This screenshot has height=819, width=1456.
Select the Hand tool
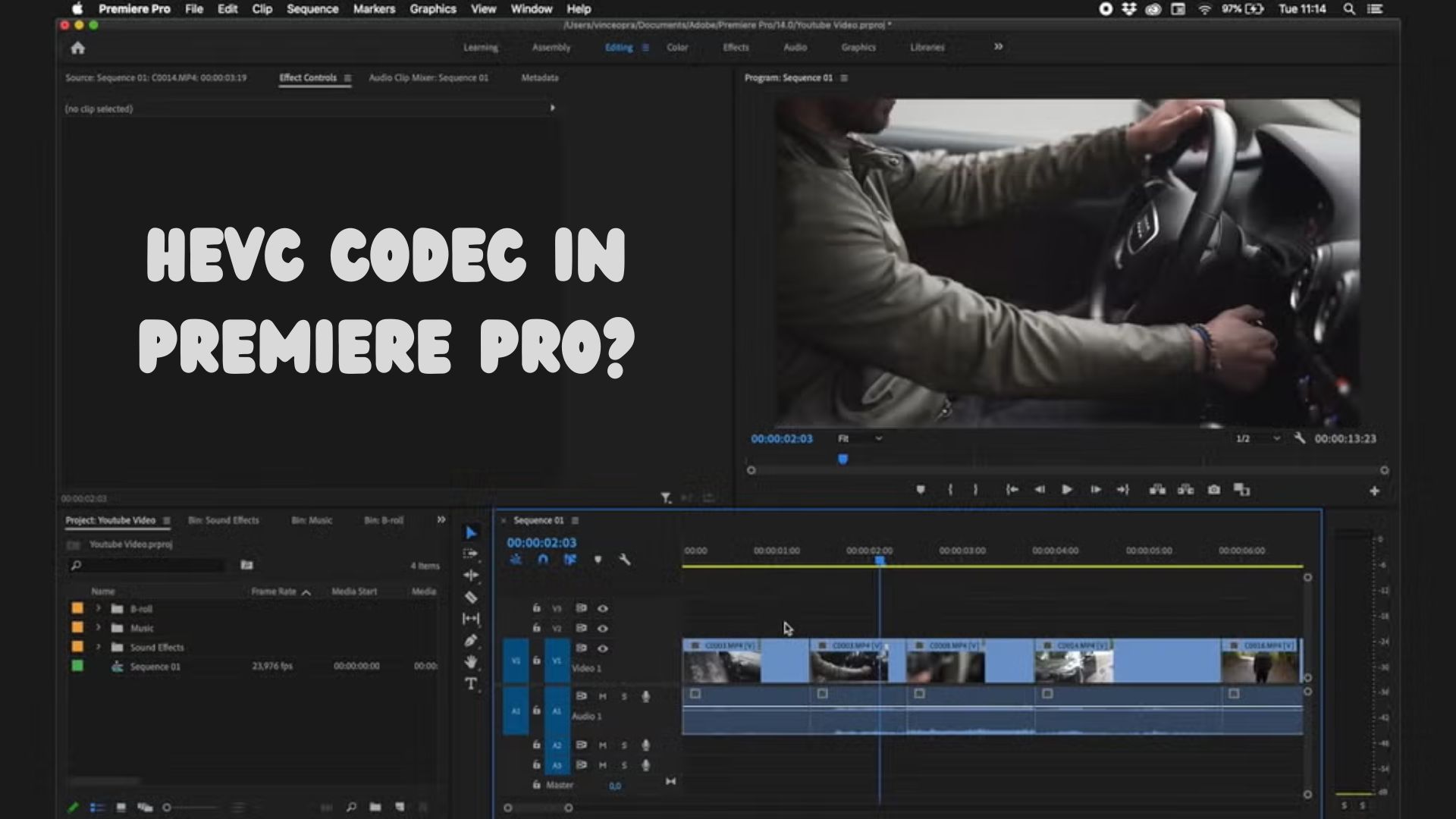(471, 662)
